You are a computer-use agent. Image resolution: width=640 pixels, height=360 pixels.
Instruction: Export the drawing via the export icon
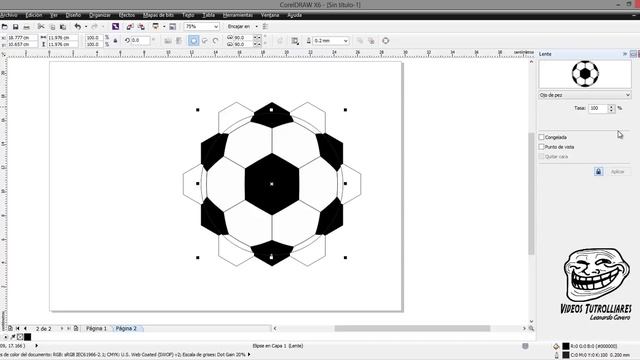[x=141, y=27]
